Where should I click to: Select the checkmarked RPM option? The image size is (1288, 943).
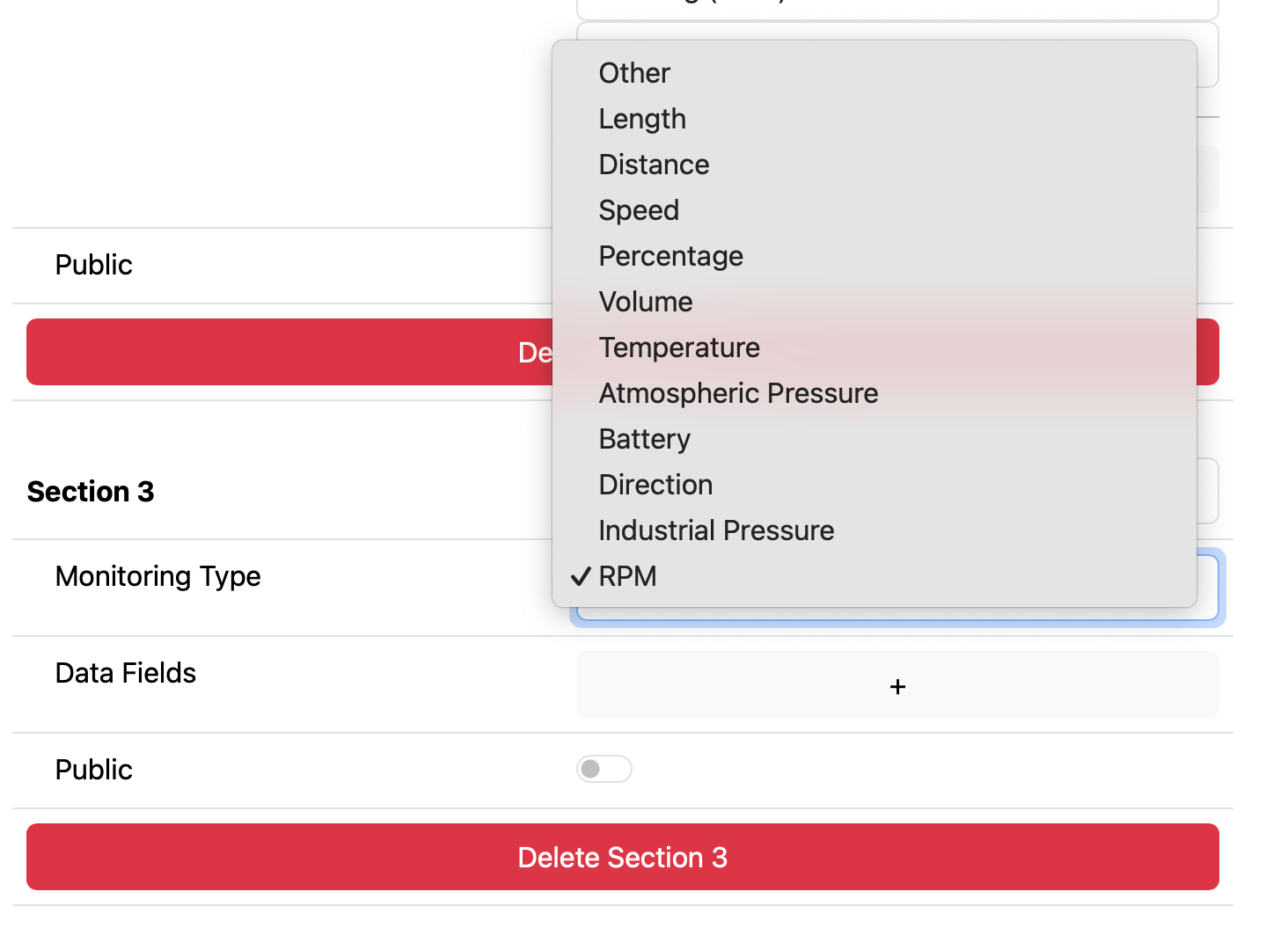click(627, 576)
